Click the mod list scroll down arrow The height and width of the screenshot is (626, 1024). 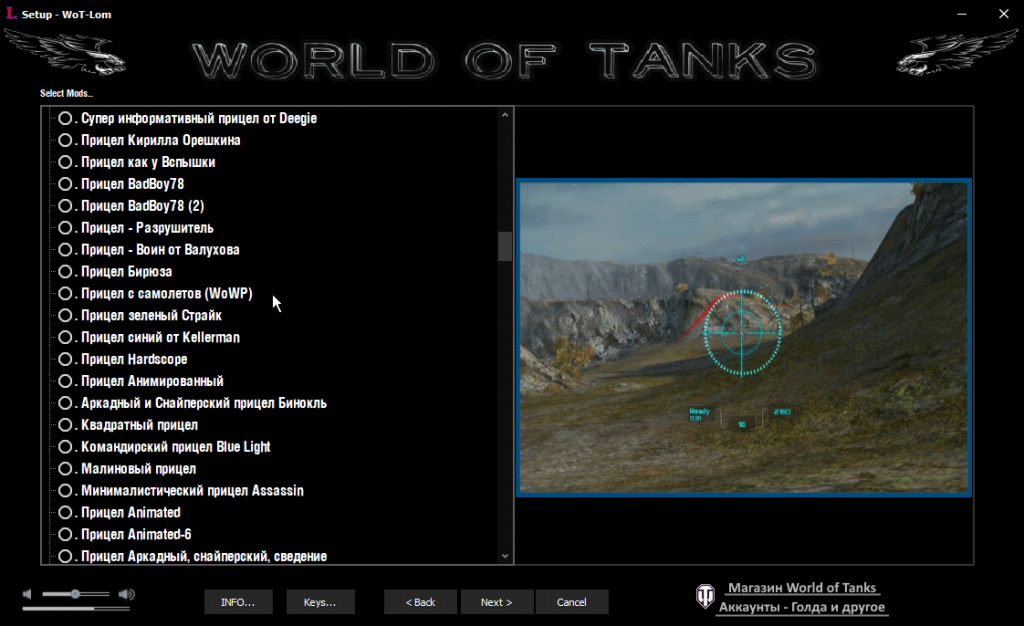pos(505,556)
